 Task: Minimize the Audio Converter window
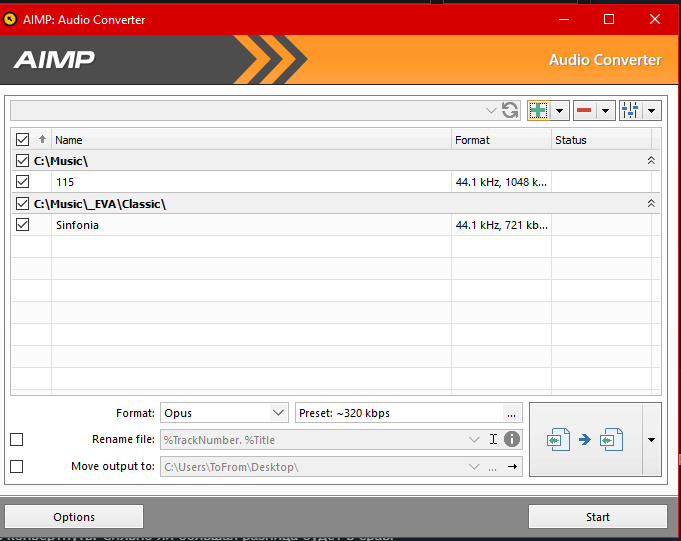click(x=564, y=19)
